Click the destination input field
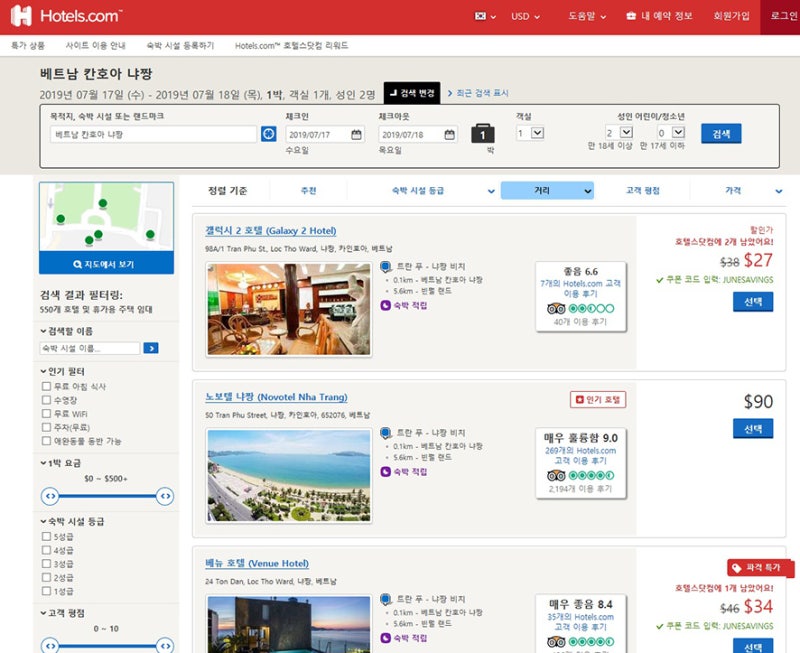The height and width of the screenshot is (653, 800). pos(154,135)
